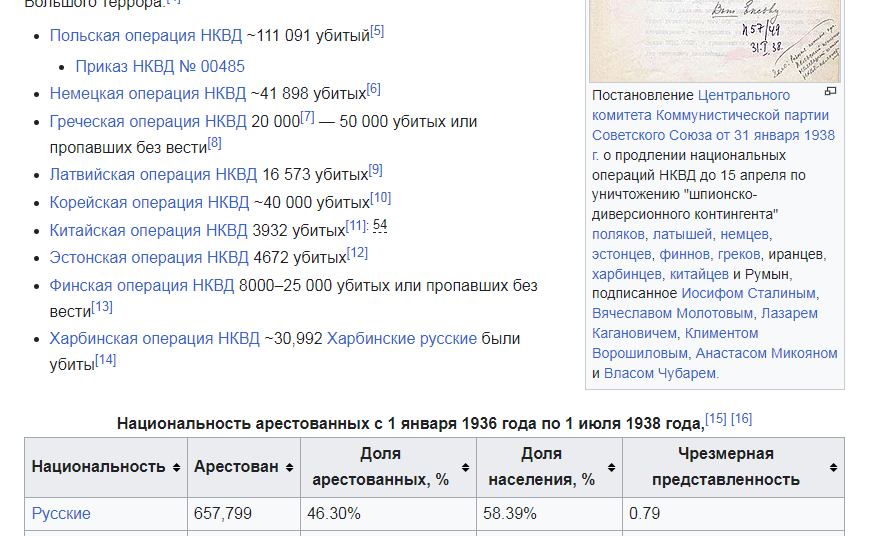
Task: Jump to footnote [10]
Action: 381,198
